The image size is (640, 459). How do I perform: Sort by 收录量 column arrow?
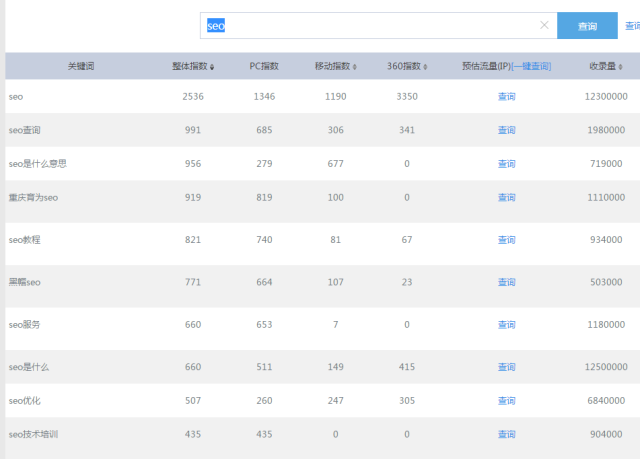click(620, 67)
